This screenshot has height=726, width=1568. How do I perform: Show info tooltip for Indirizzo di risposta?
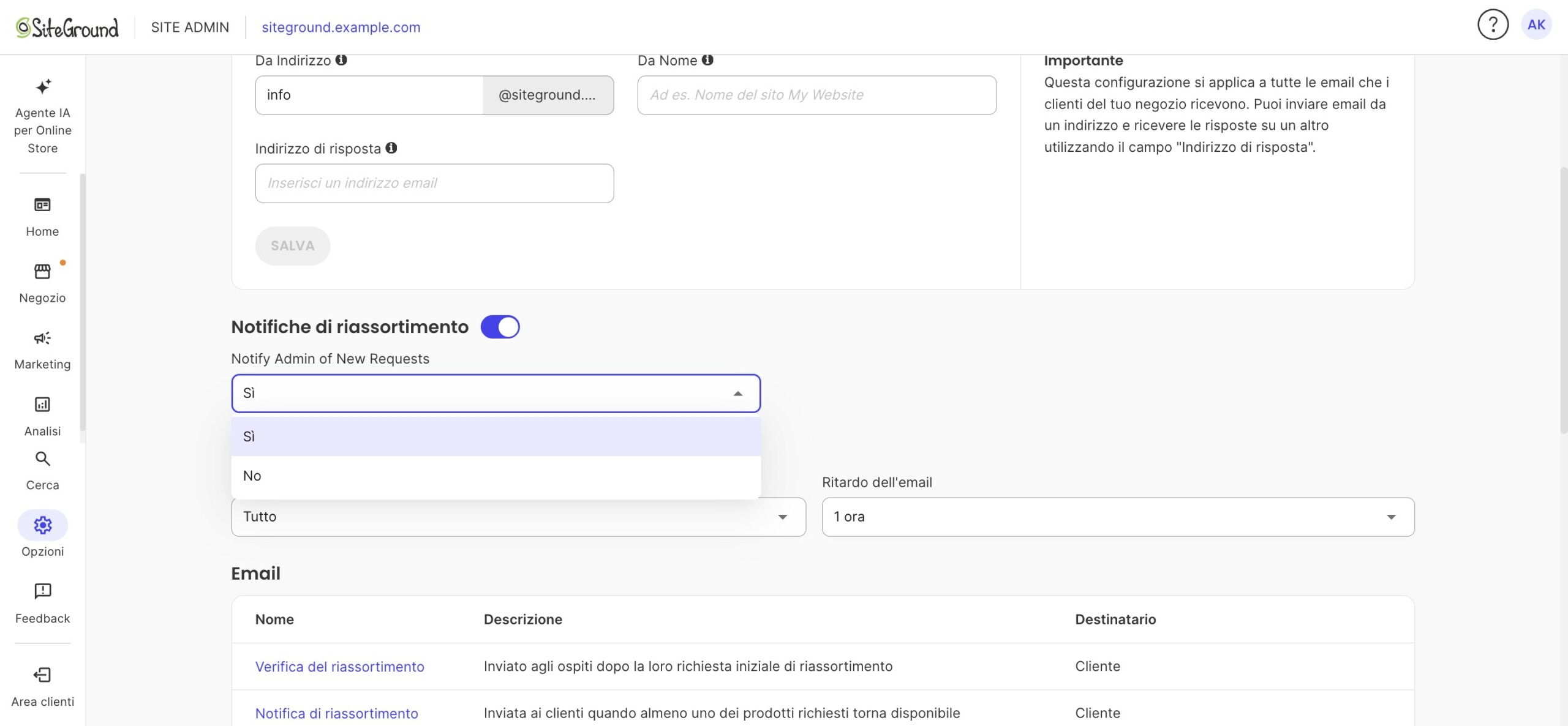point(391,148)
